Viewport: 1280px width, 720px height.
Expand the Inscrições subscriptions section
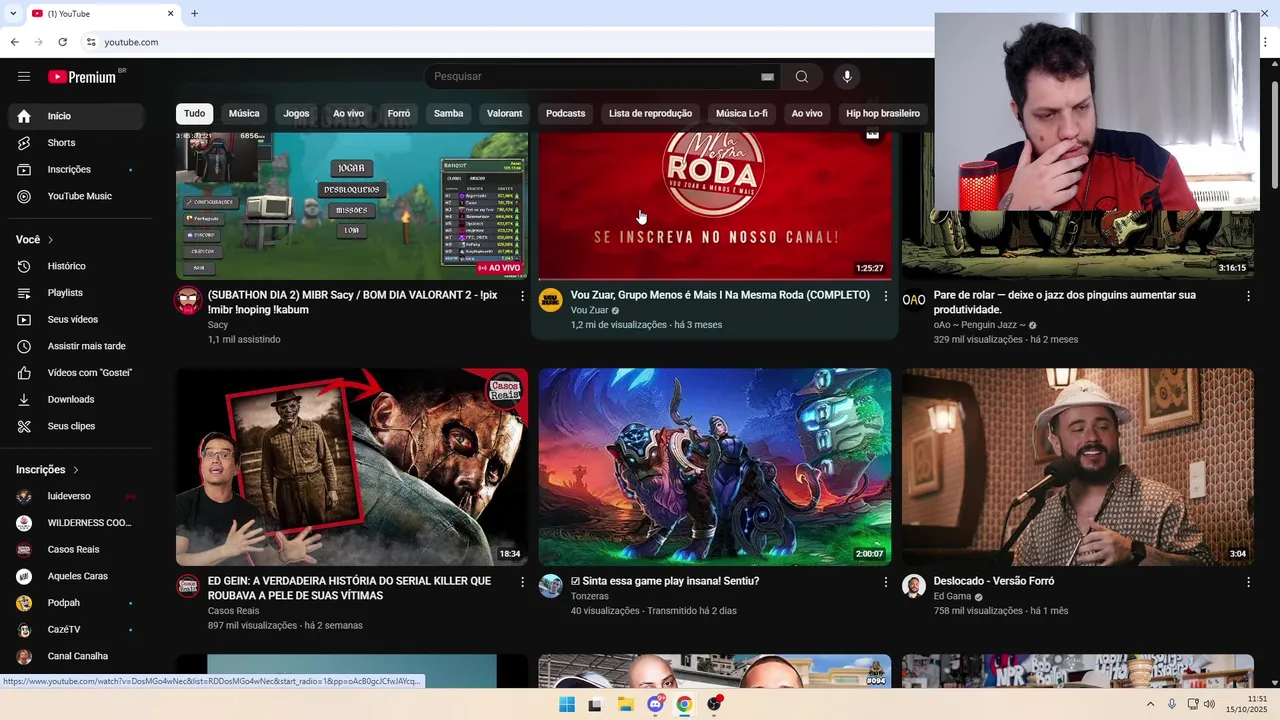tap(47, 470)
